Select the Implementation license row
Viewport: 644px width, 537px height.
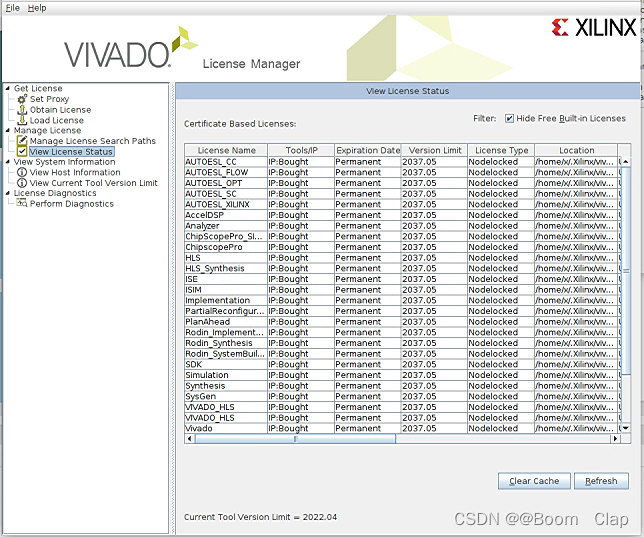click(x=401, y=300)
